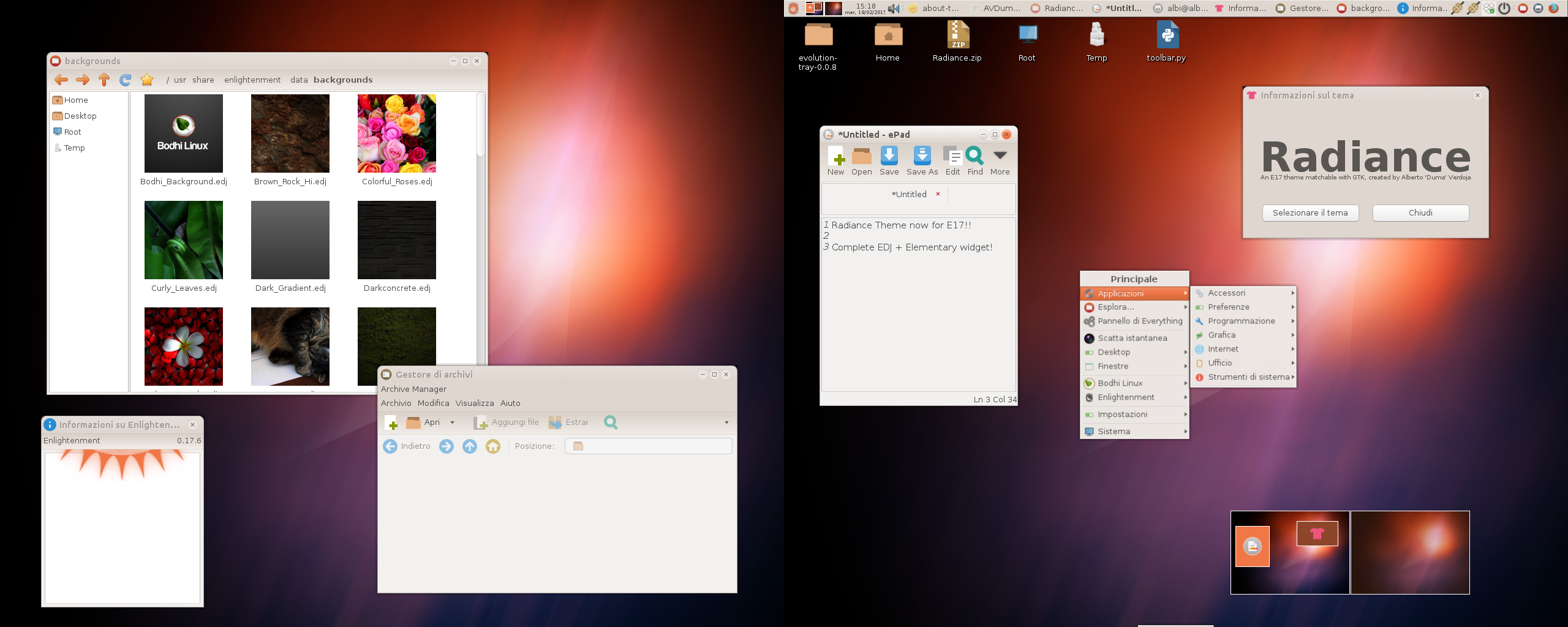Open the Enlightenment submenu entry

(1134, 397)
